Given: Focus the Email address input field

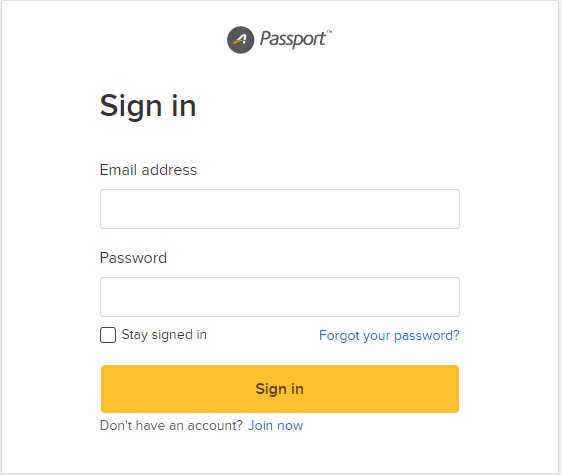Looking at the screenshot, I should (x=280, y=209).
